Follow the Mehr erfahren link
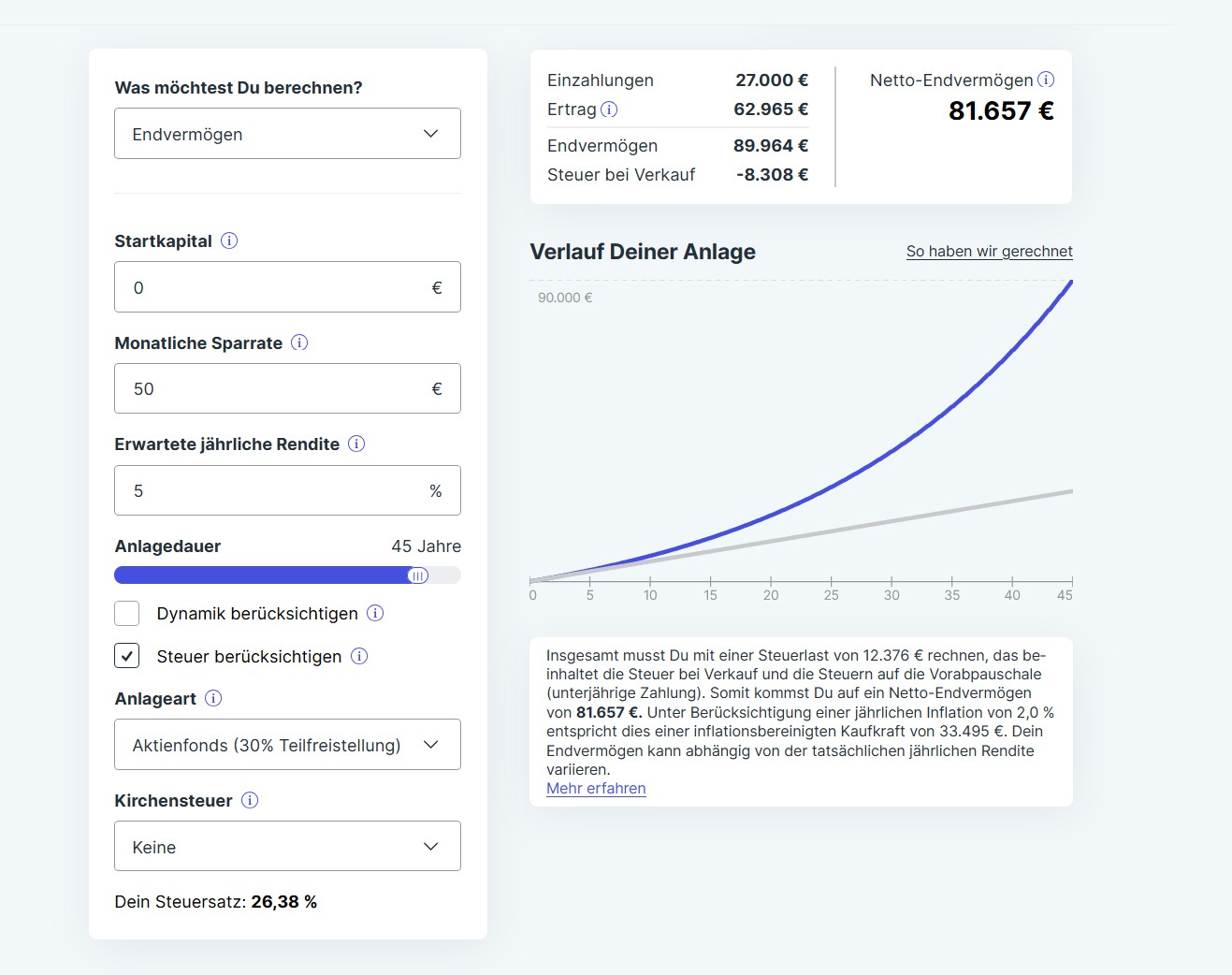The image size is (1232, 975). point(596,788)
